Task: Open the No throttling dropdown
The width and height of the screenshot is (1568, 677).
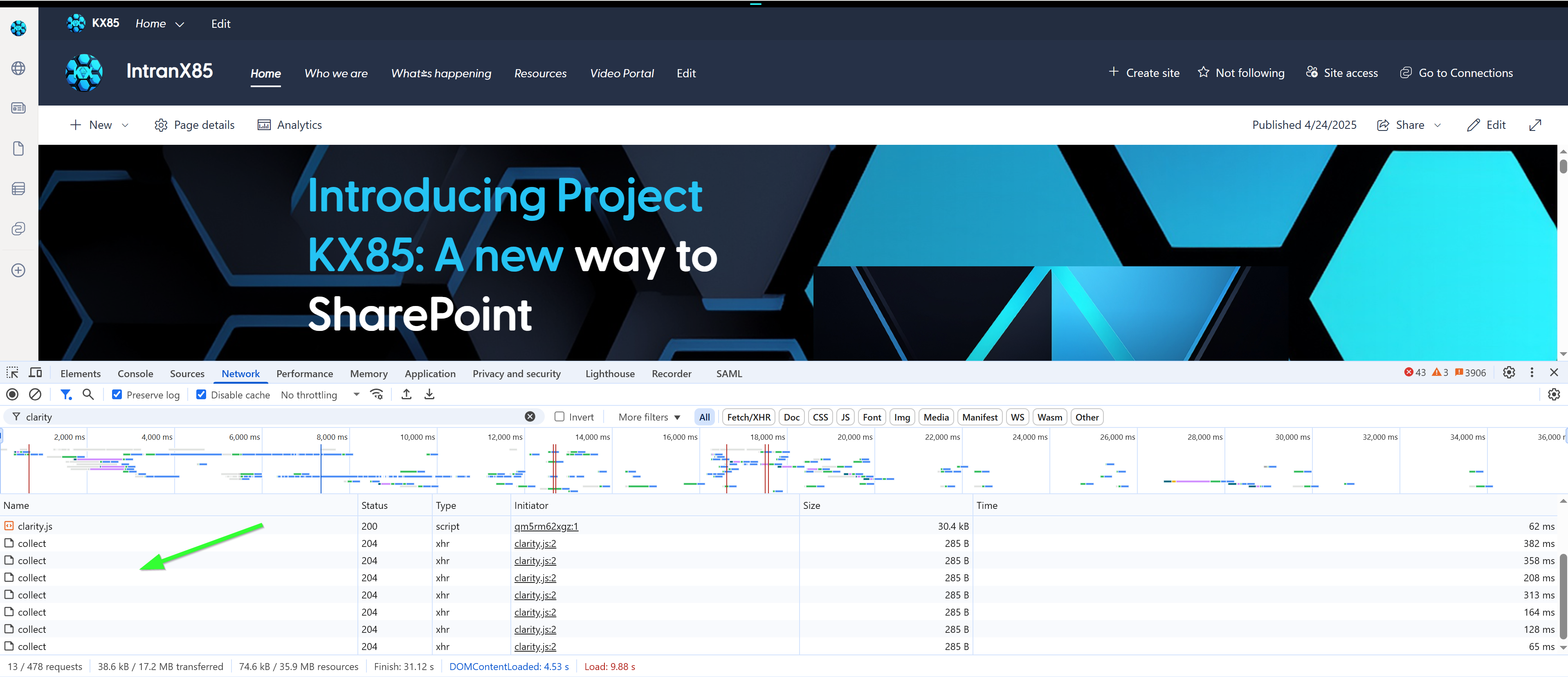Action: coord(319,394)
